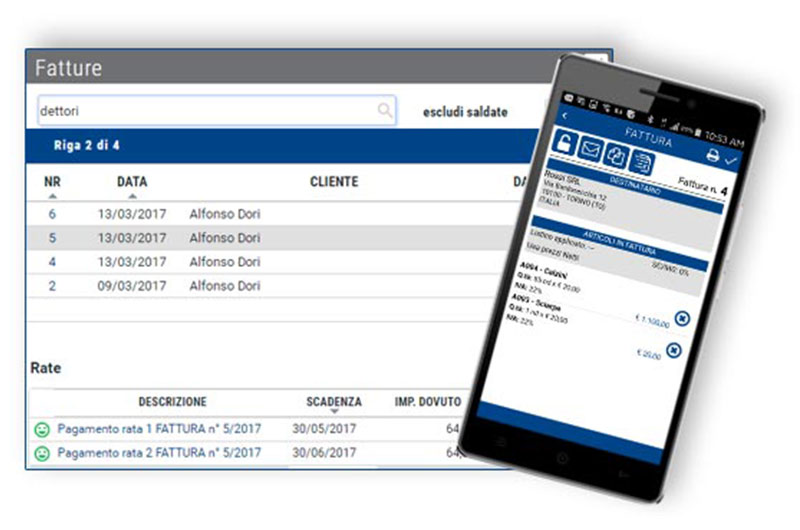Sort invoices by DATA column arrow
Screen dimensions: 800x530
click(x=132, y=196)
